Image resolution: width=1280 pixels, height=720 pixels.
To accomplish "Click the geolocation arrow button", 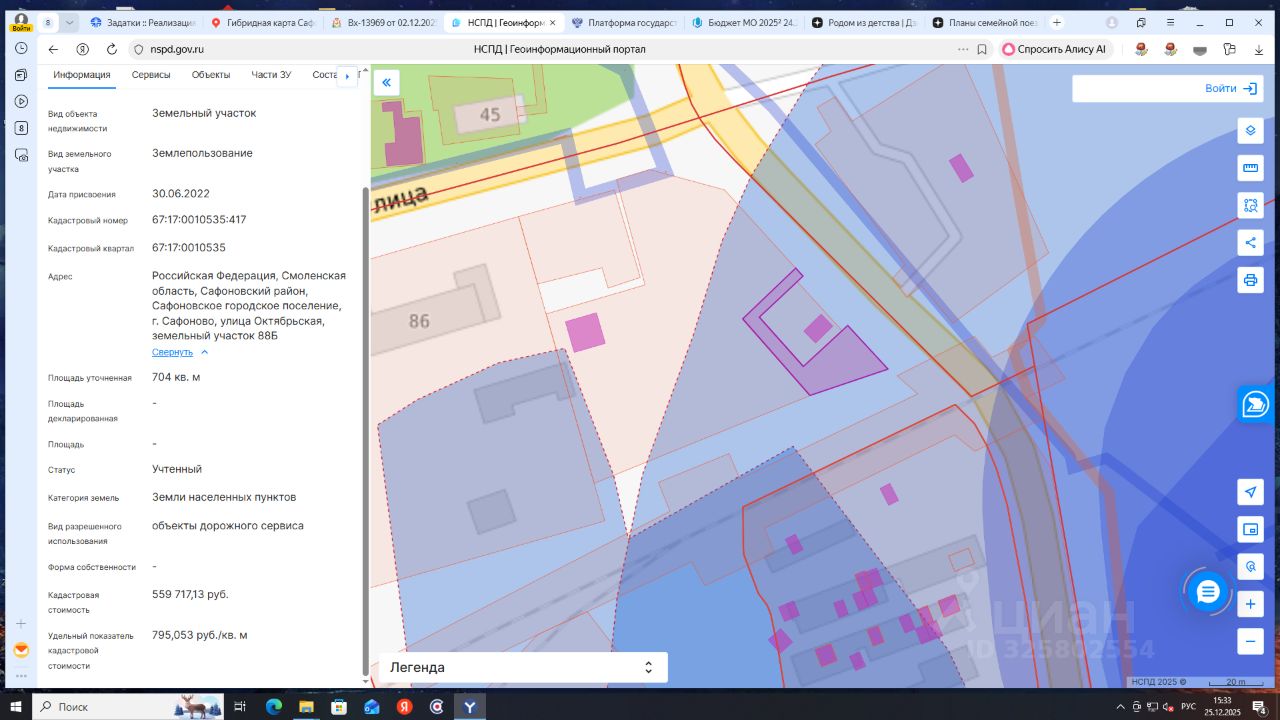I will click(1249, 492).
